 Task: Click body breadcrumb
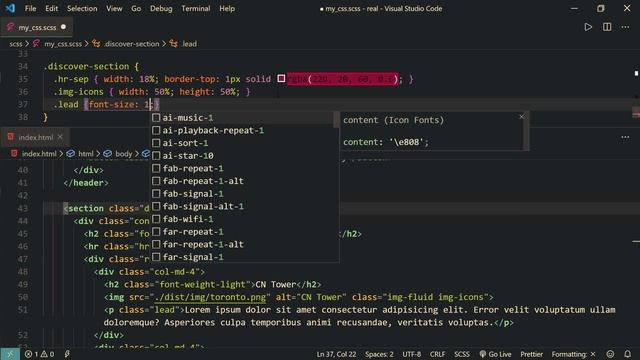point(124,153)
